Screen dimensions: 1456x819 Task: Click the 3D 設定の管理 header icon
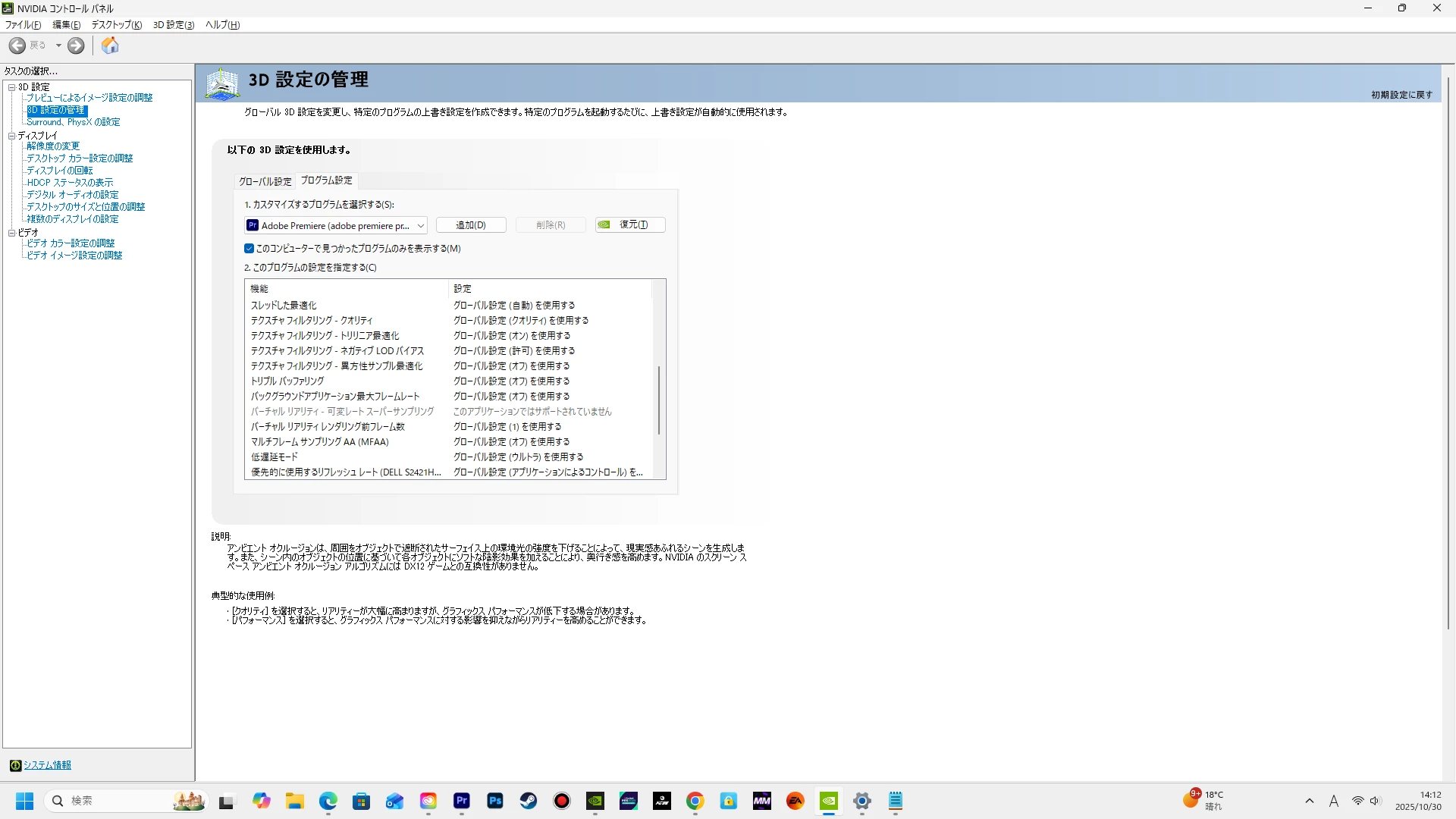[x=222, y=83]
